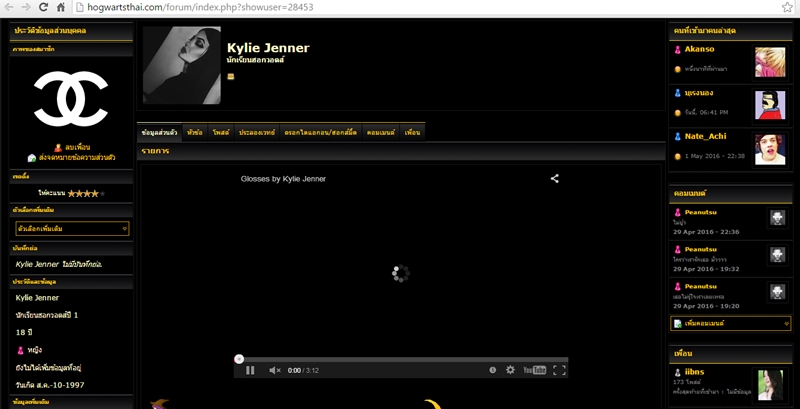Screen dimensions: 800x409
Task: Click the ลบเพื่อน remove friend link
Action: tap(78, 147)
